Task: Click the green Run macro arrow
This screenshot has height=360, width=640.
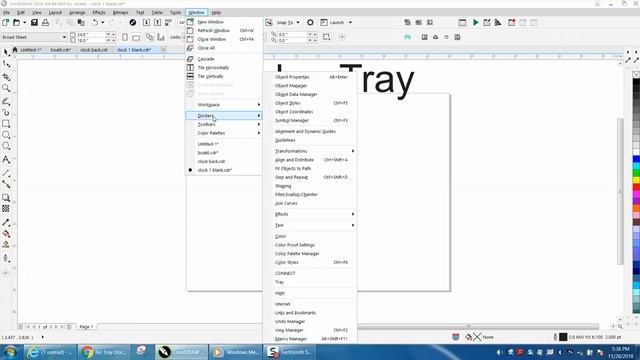Action: (476, 22)
